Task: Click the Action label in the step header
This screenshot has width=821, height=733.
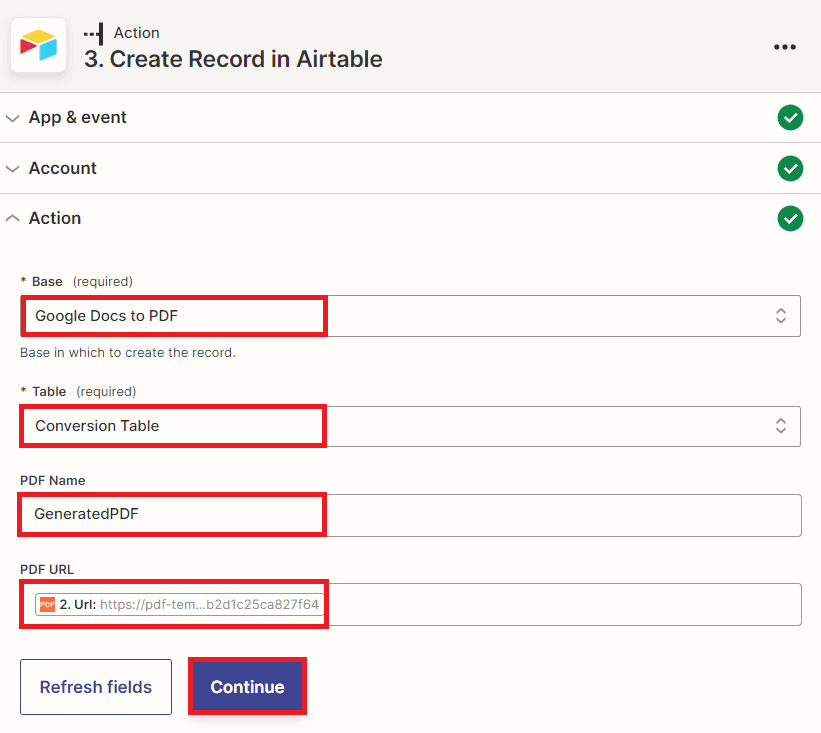Action: pyautogui.click(x=137, y=32)
